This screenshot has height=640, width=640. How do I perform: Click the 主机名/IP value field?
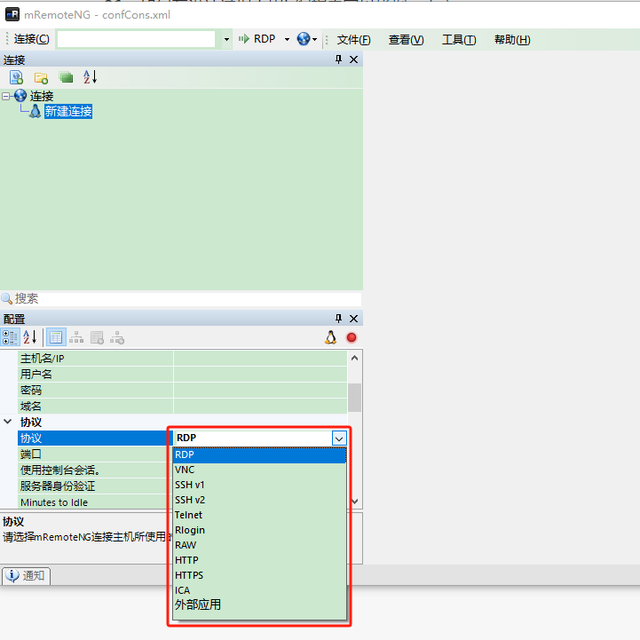click(260, 358)
